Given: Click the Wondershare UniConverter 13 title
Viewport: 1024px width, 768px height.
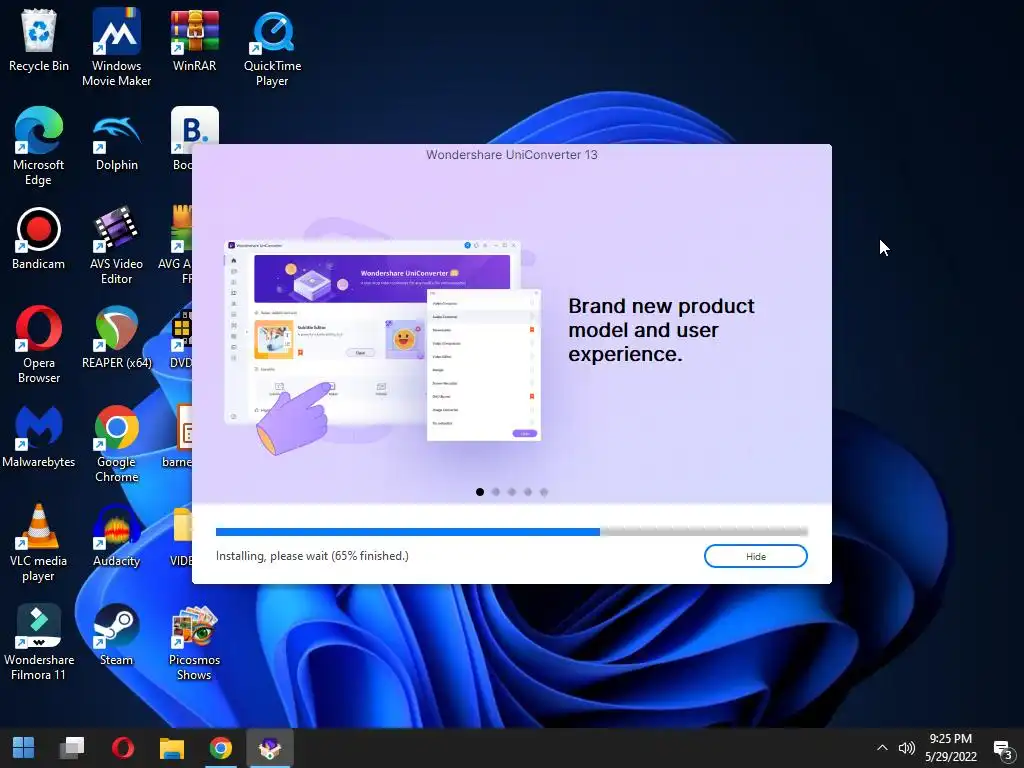Looking at the screenshot, I should click(x=512, y=155).
